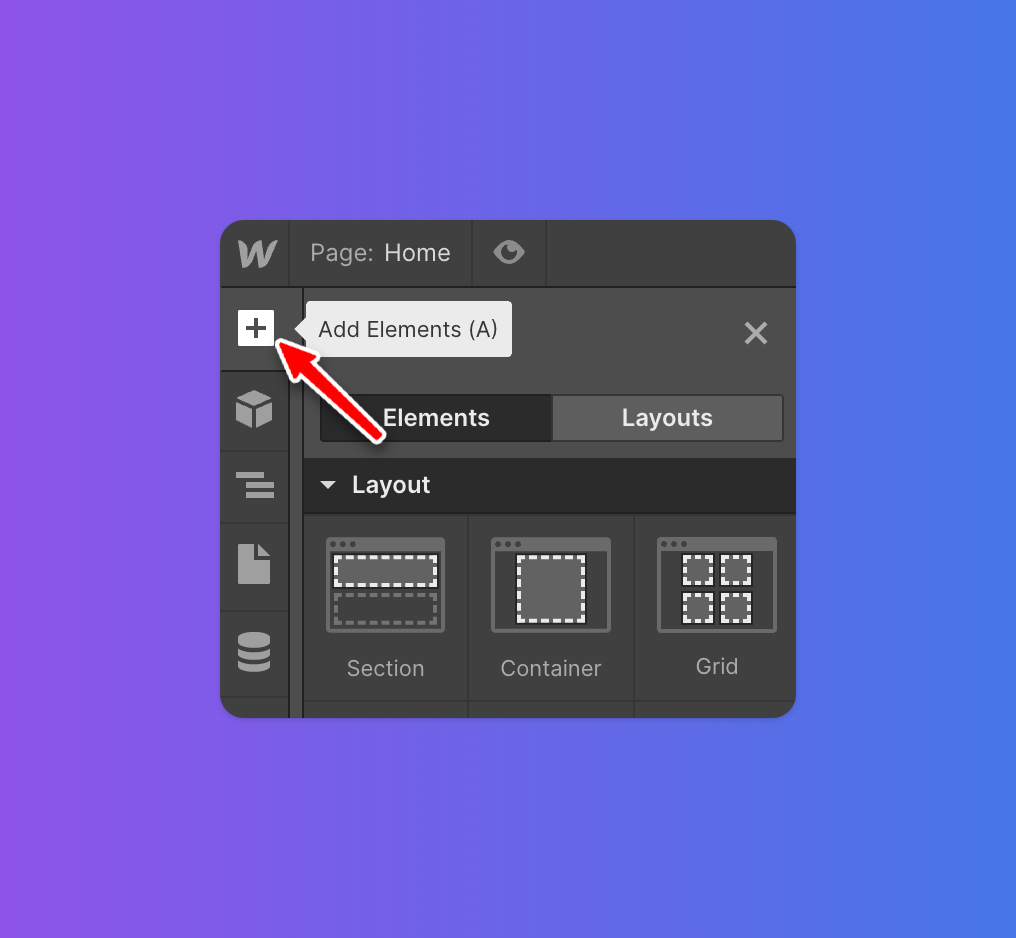
Task: Select the Container layout thumbnail
Action: (551, 585)
